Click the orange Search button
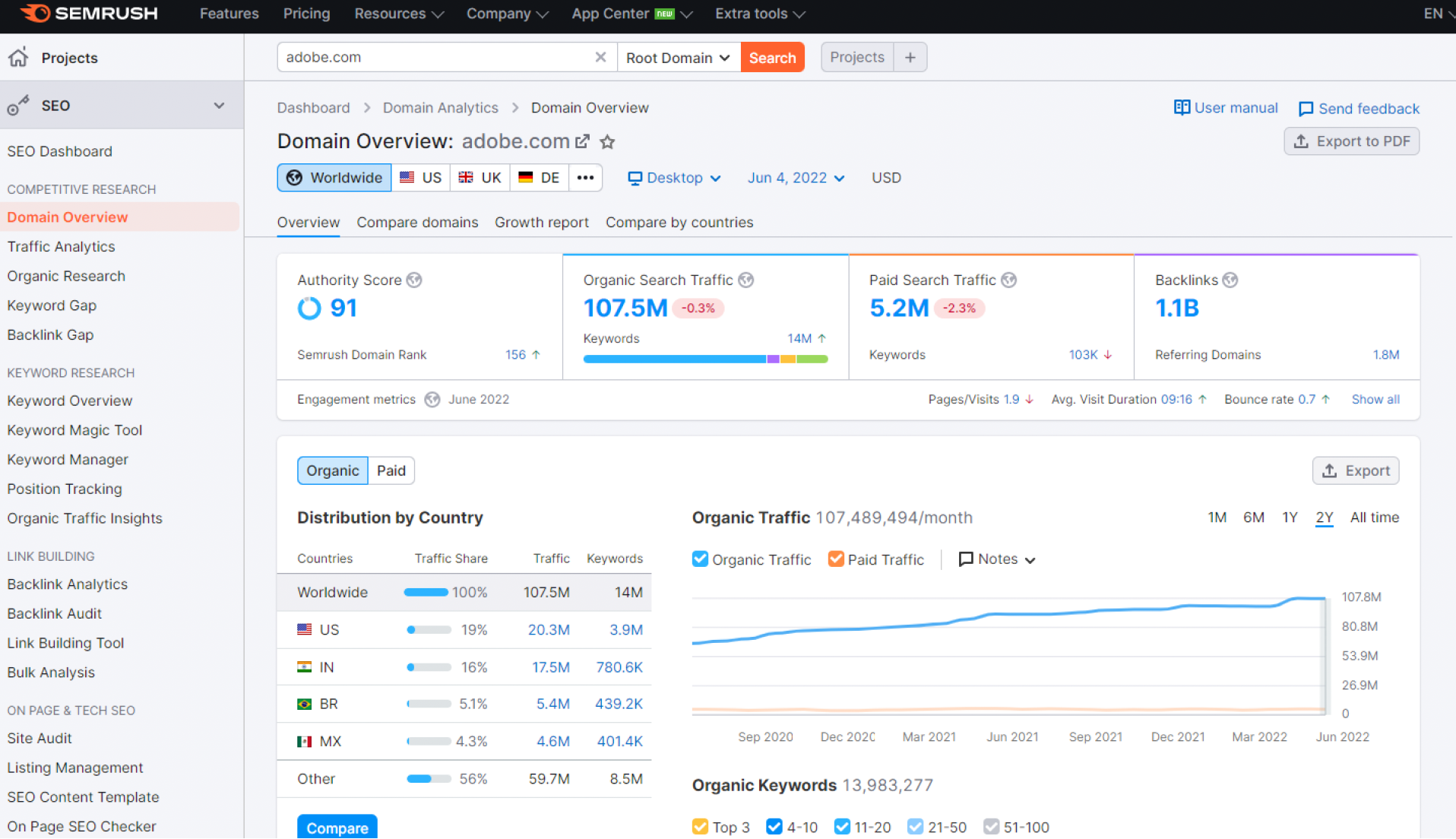This screenshot has height=839, width=1456. click(x=772, y=57)
